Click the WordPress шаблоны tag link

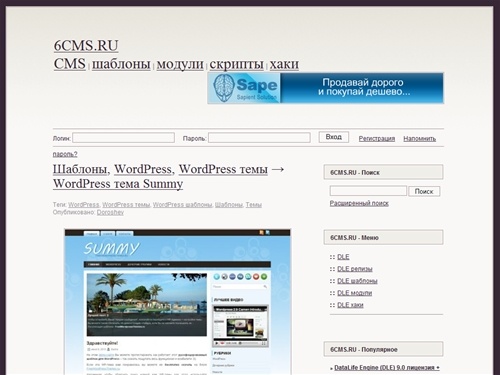(182, 205)
